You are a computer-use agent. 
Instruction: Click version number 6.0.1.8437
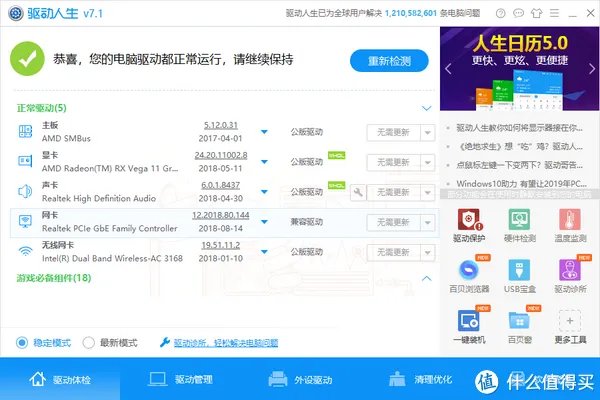coord(221,185)
